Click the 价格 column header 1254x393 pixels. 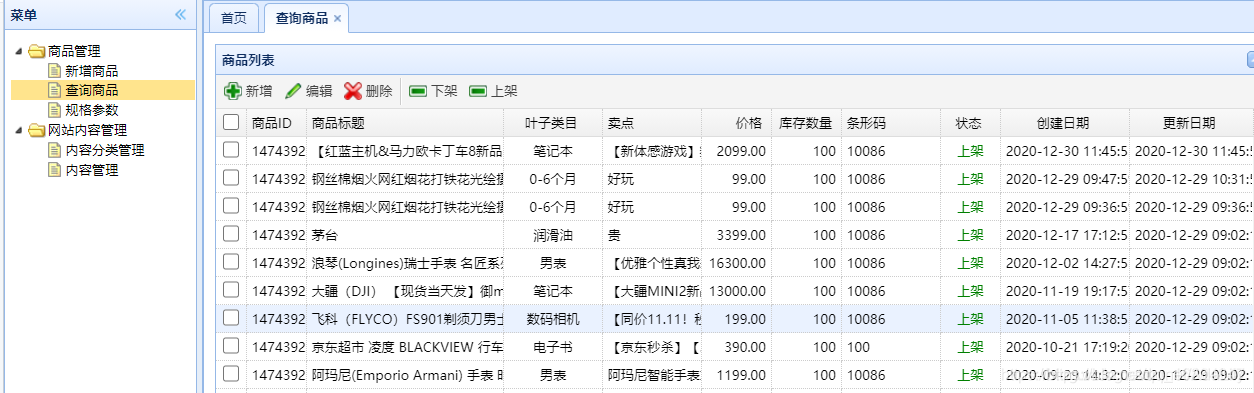tap(736, 123)
